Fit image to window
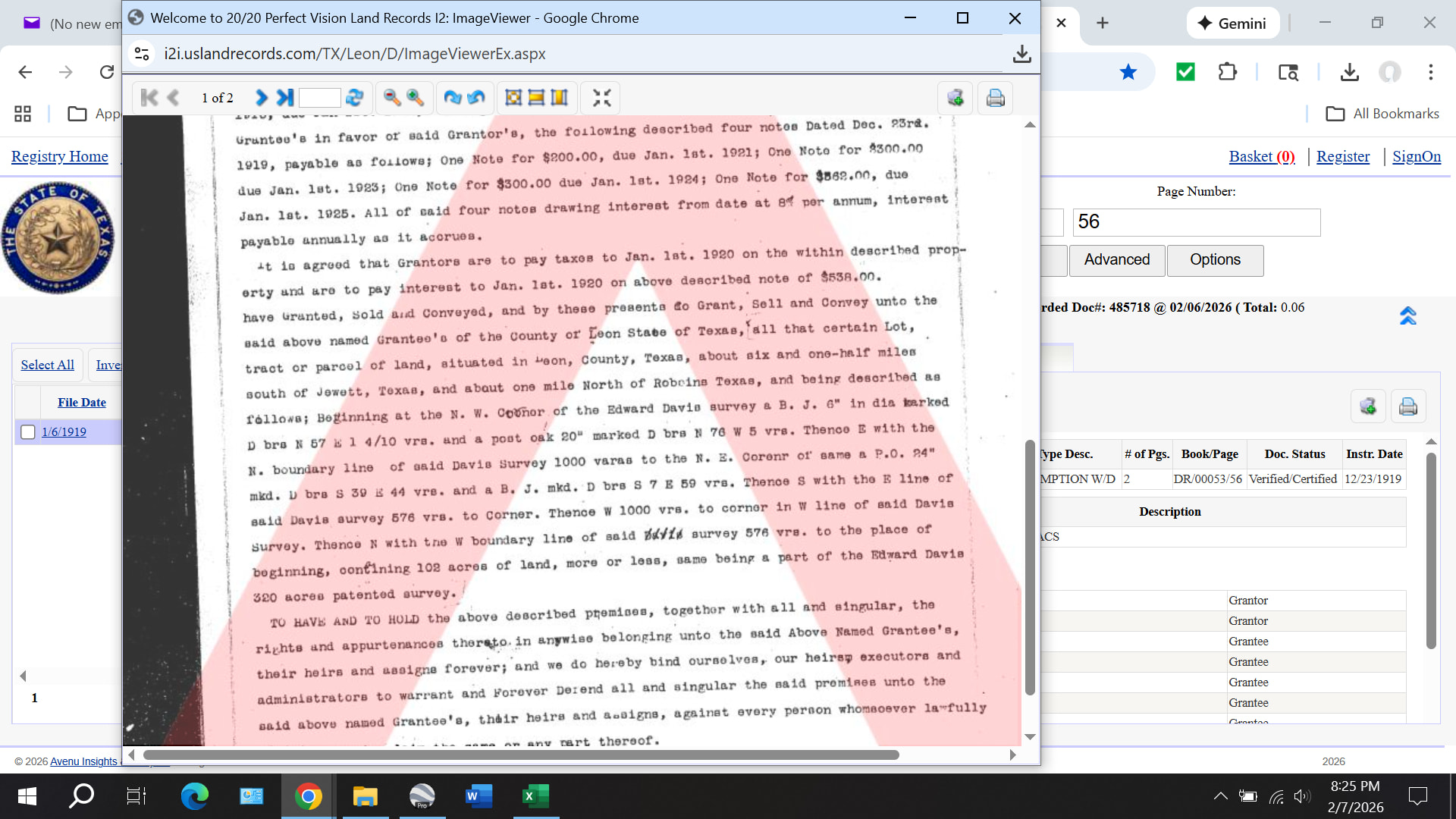 513,98
